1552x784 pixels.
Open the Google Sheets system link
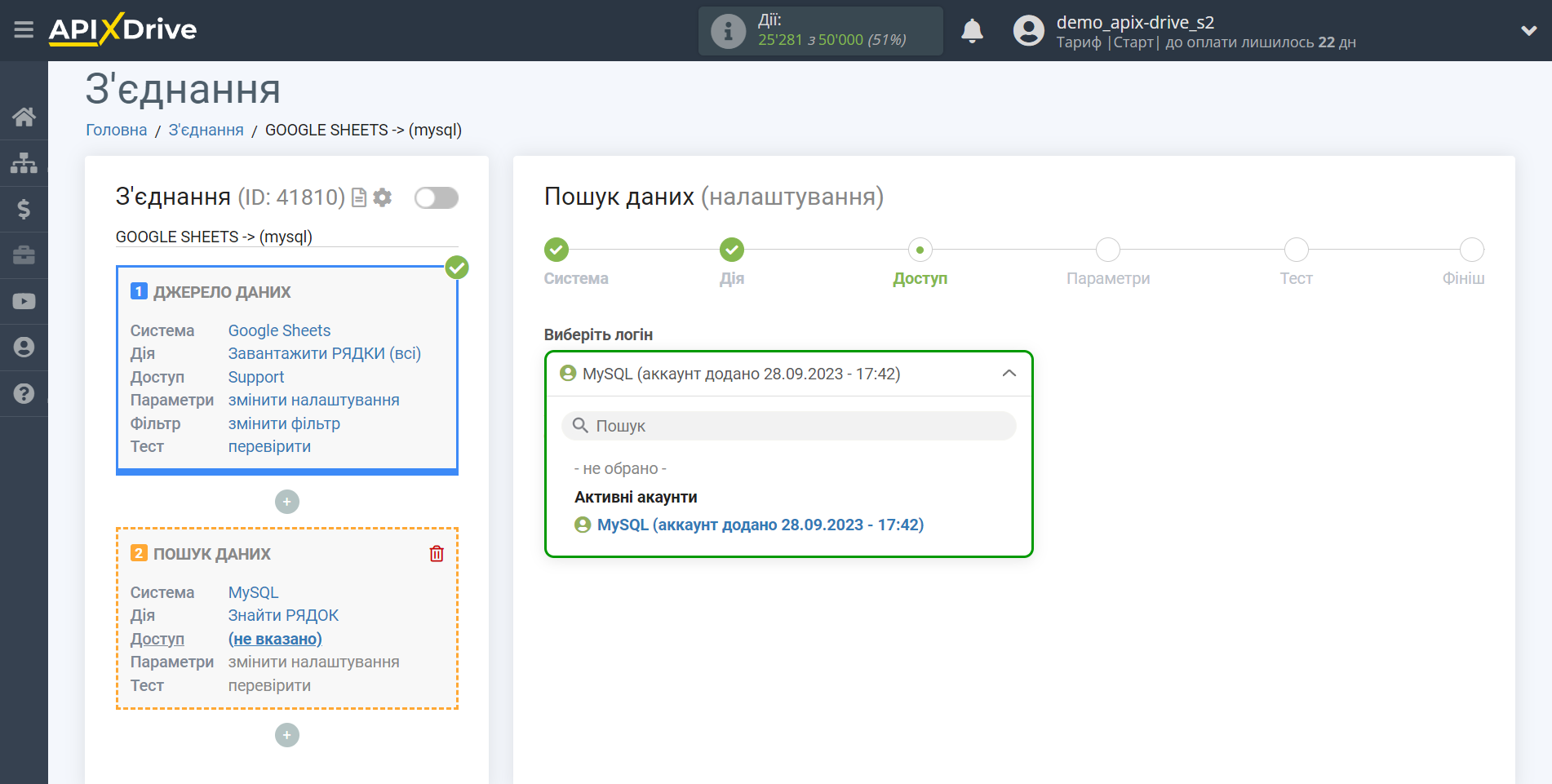279,330
